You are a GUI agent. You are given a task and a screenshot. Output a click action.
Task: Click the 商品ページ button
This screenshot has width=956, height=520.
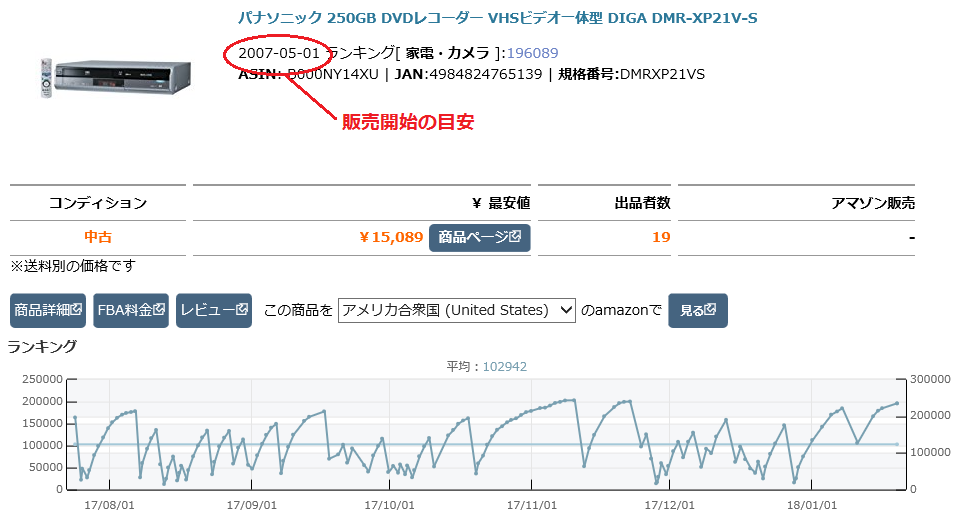coord(479,237)
